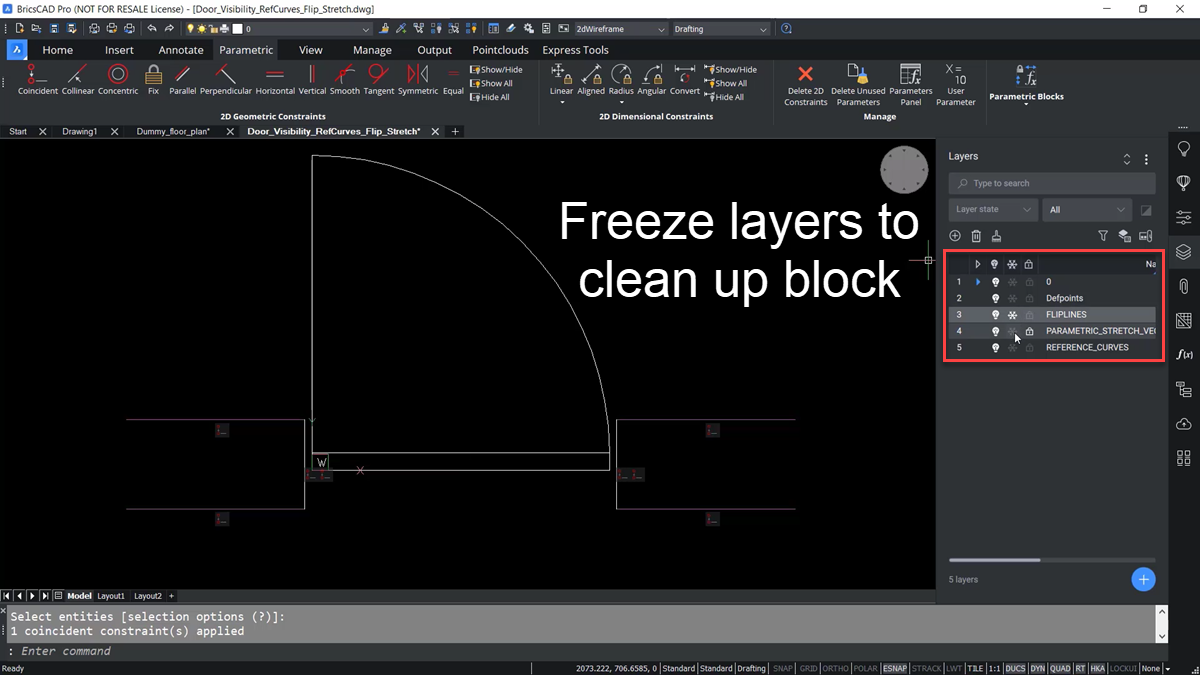Screen dimensions: 1200x675
Task: Open the All layer filter dropdown
Action: pos(1087,210)
